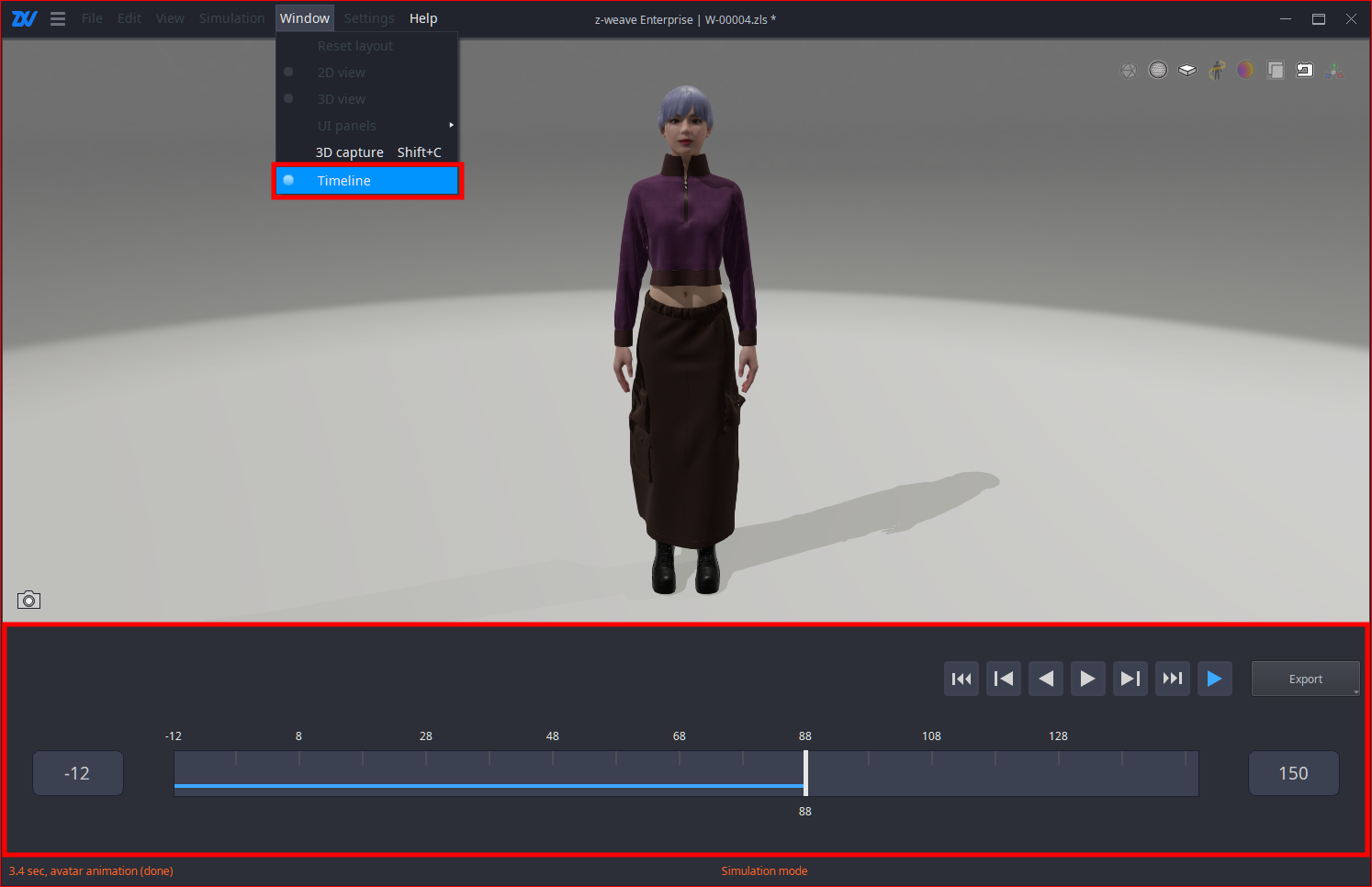Jump to the first frame
The width and height of the screenshot is (1372, 887).
pos(962,679)
